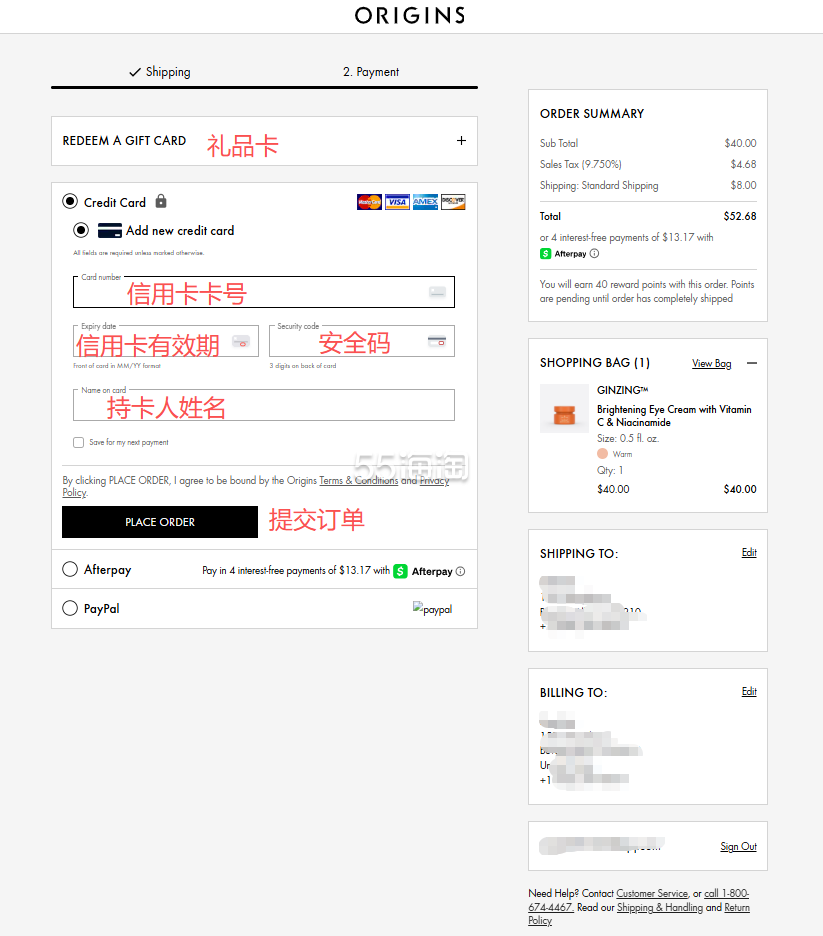Click into the Name on card field
The image size is (823, 936).
264,405
